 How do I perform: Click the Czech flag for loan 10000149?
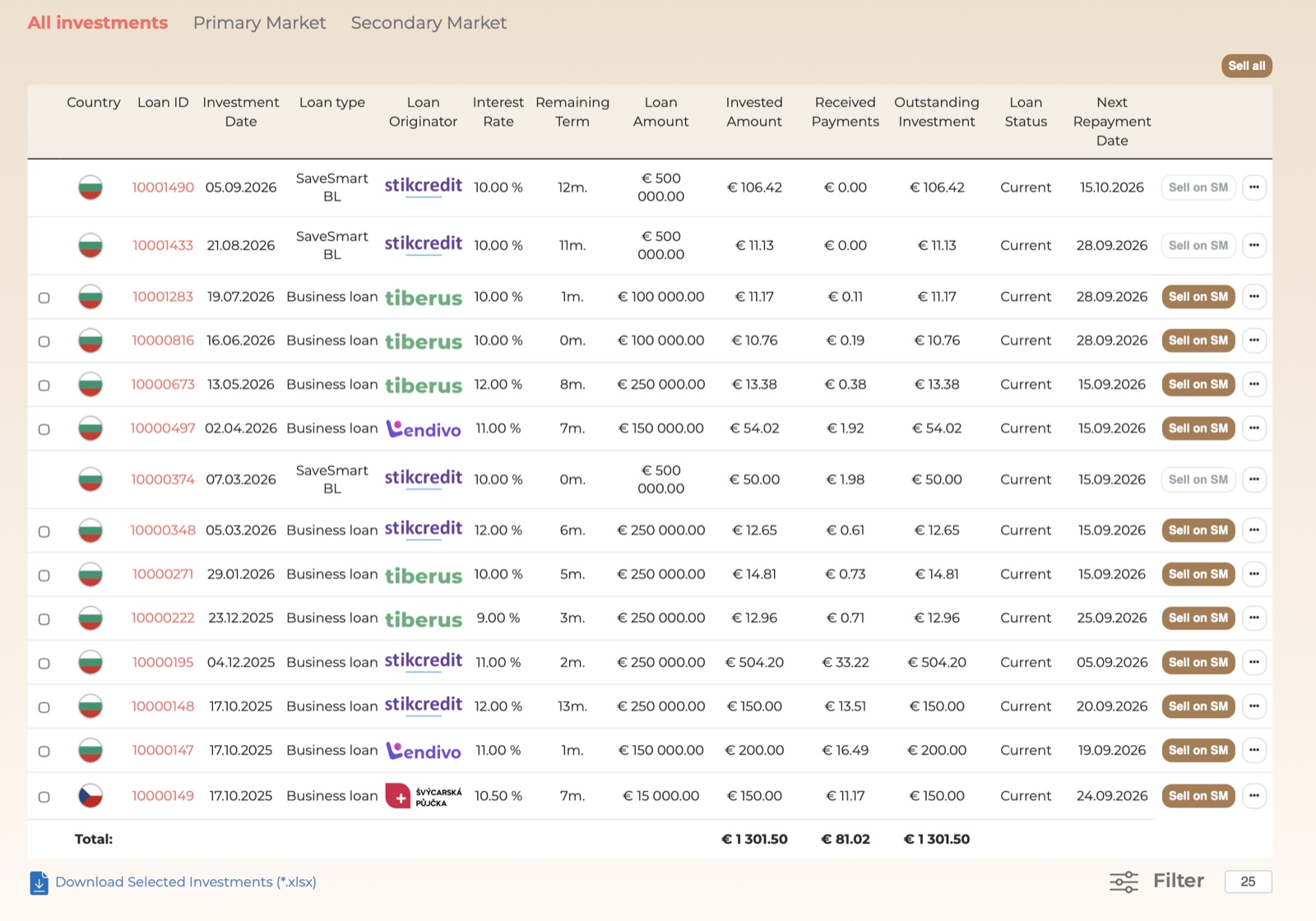(90, 796)
